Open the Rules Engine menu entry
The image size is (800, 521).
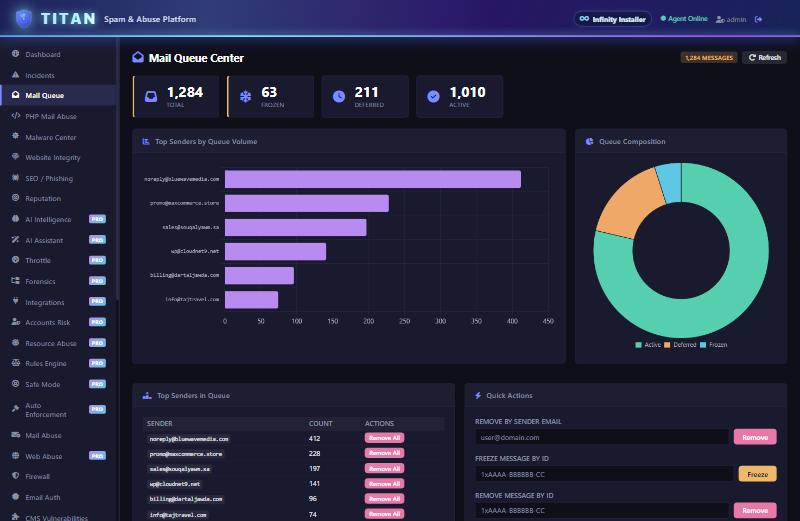(58, 363)
